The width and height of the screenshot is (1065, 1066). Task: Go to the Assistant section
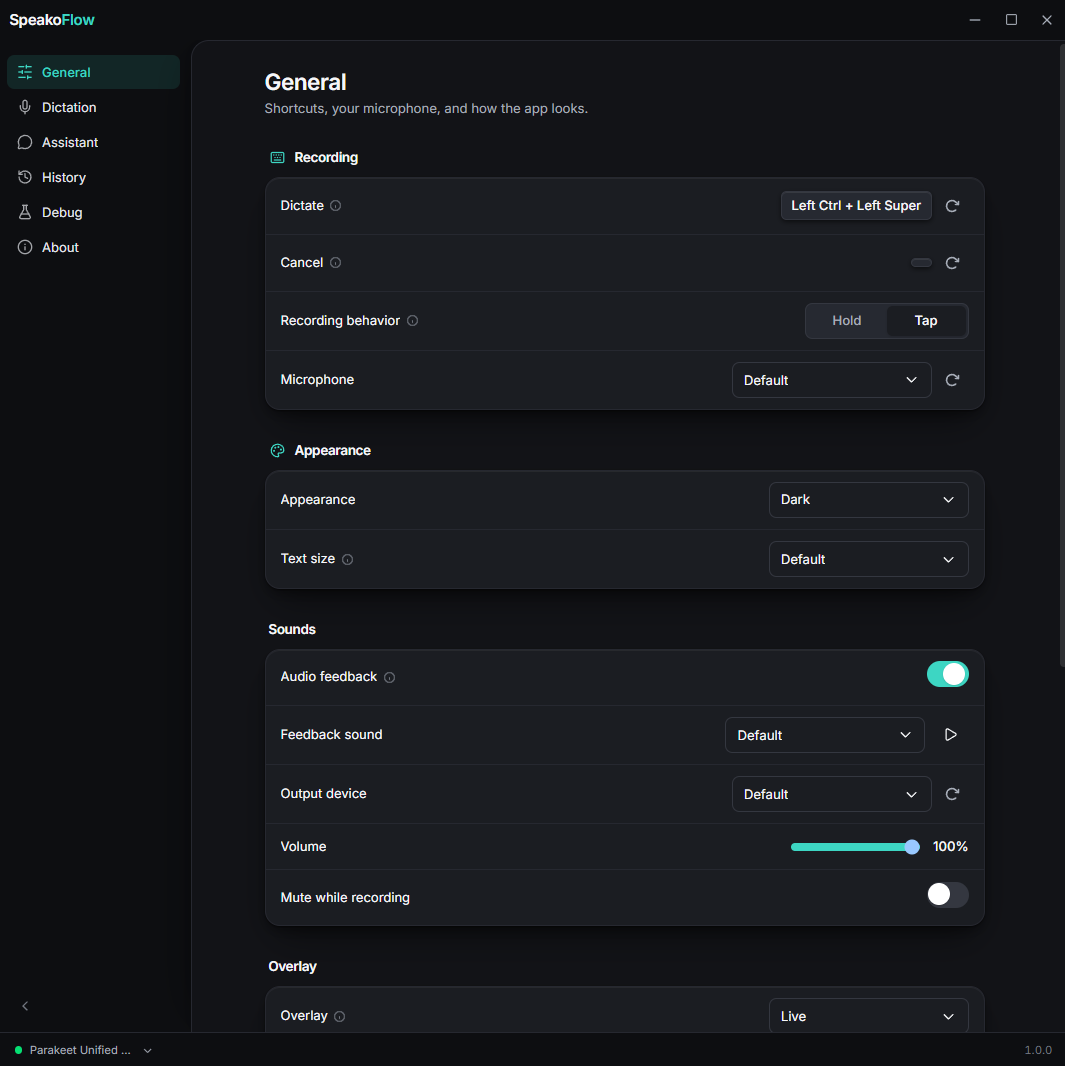93,142
